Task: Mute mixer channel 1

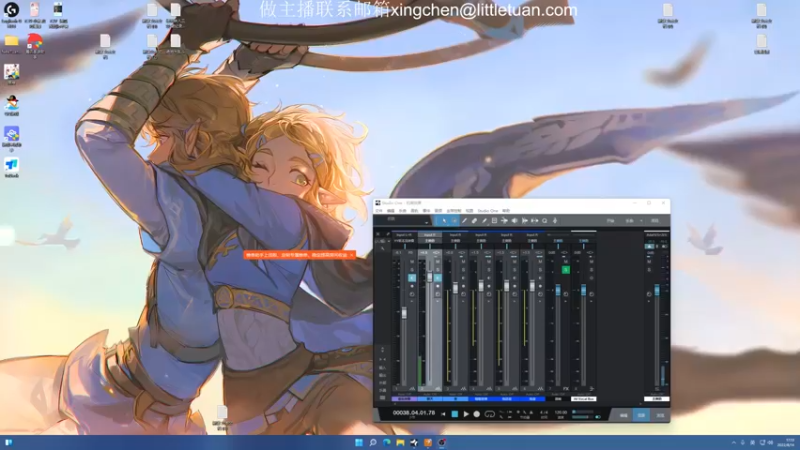Action: tap(412, 261)
